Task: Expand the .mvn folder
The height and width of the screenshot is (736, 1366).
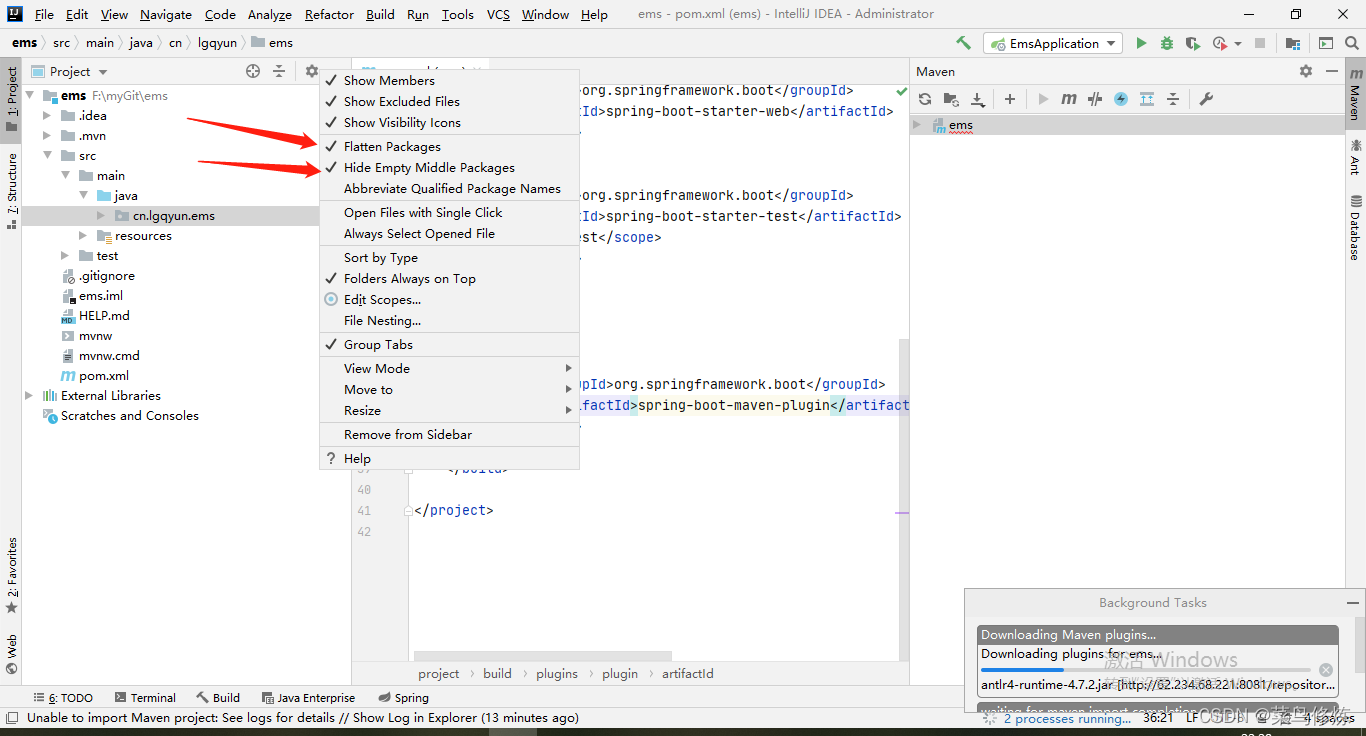Action: pyautogui.click(x=48, y=135)
